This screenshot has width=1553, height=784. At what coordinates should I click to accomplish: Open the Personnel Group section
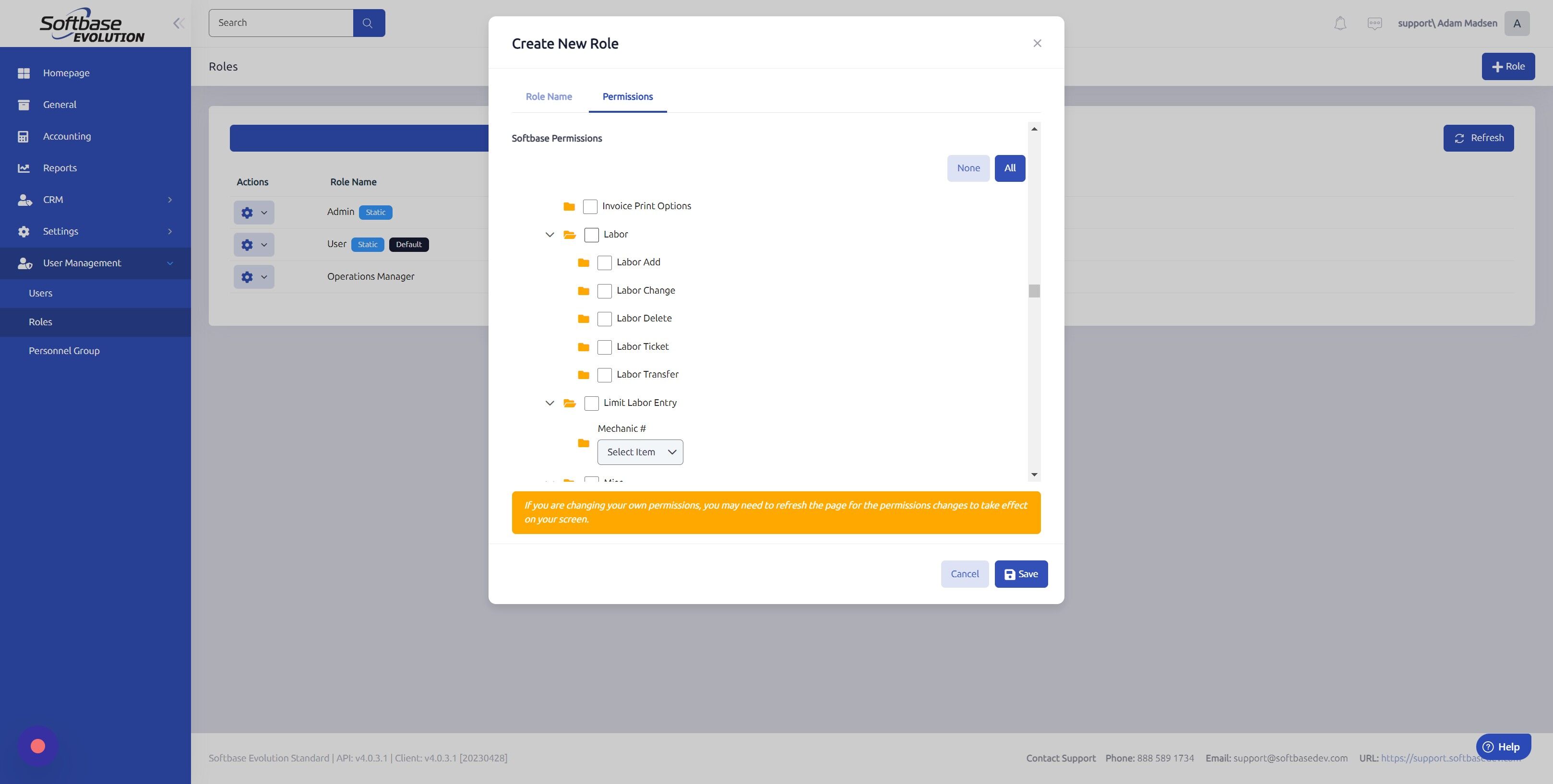coord(64,350)
